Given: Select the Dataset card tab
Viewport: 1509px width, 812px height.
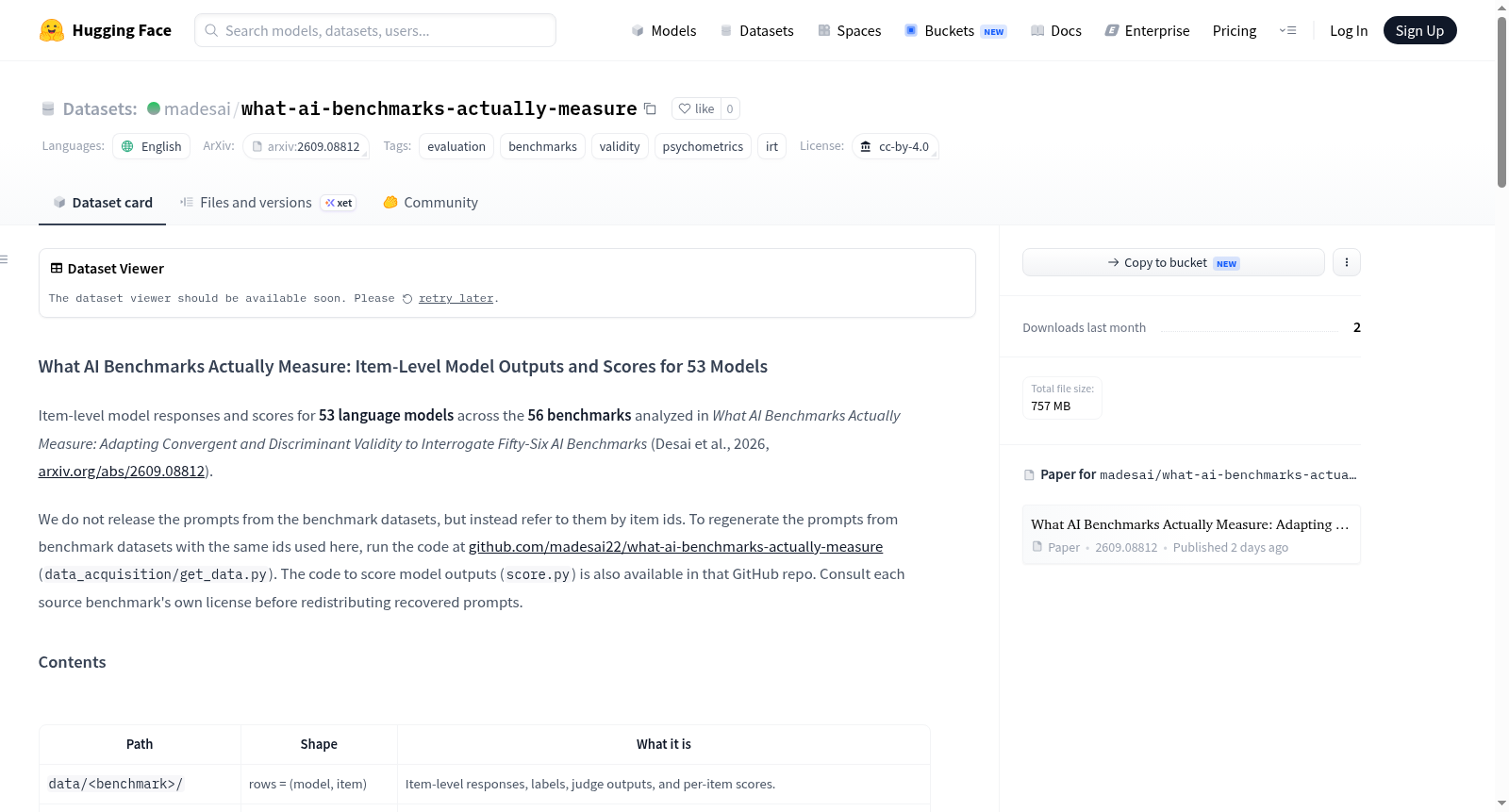Looking at the screenshot, I should pos(102,203).
